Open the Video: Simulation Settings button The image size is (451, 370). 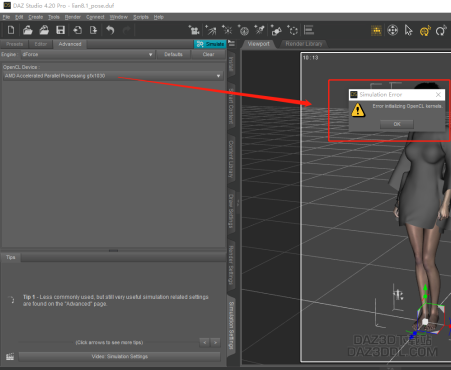pyautogui.click(x=120, y=357)
